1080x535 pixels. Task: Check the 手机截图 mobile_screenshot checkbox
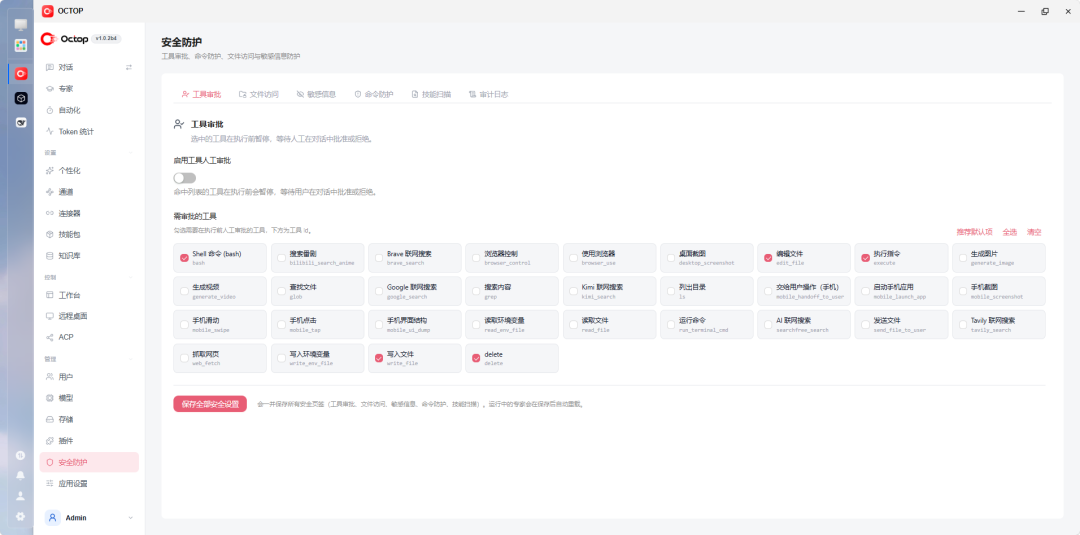pos(963,291)
